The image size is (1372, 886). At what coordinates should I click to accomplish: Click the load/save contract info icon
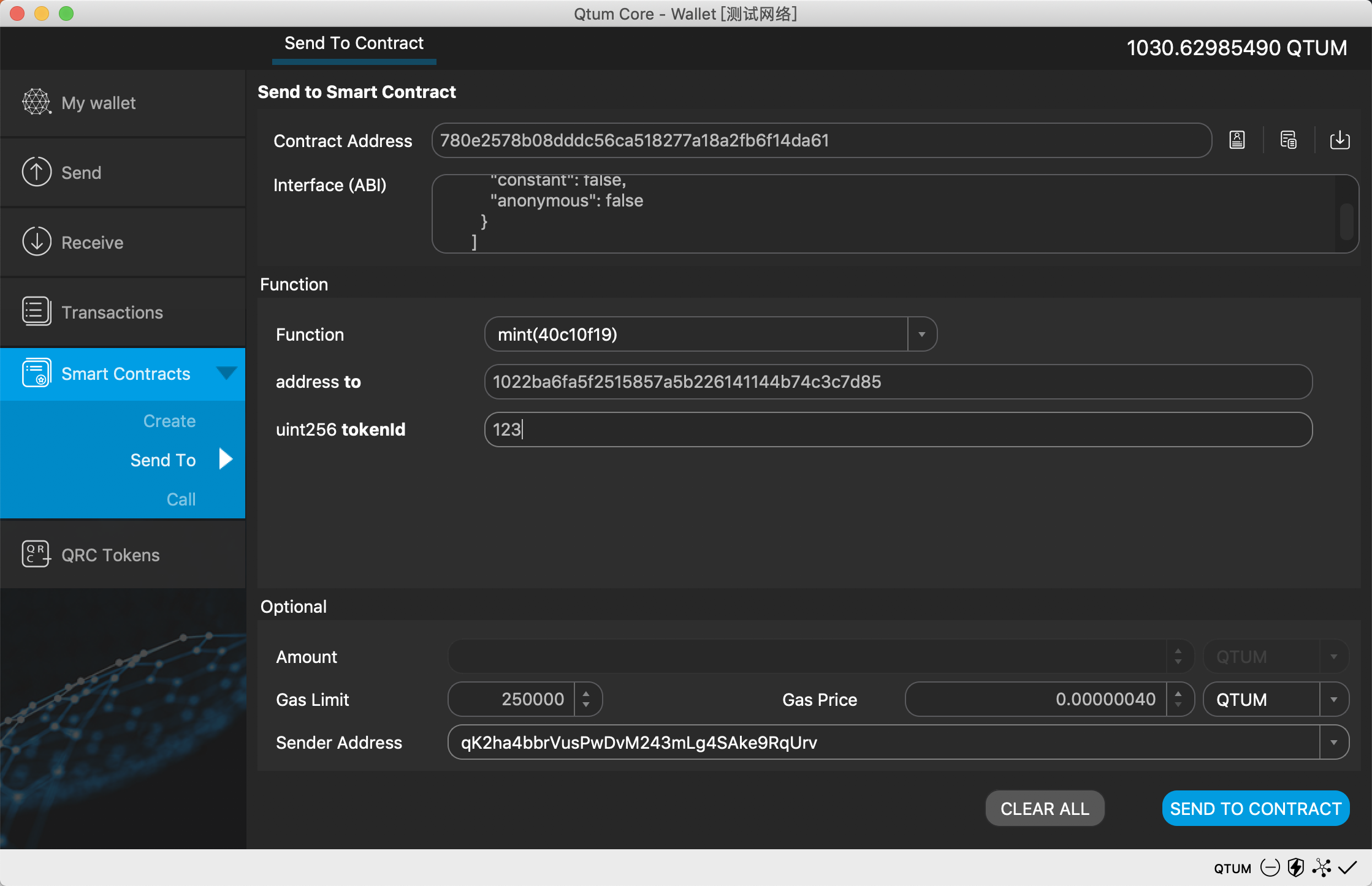click(x=1340, y=140)
